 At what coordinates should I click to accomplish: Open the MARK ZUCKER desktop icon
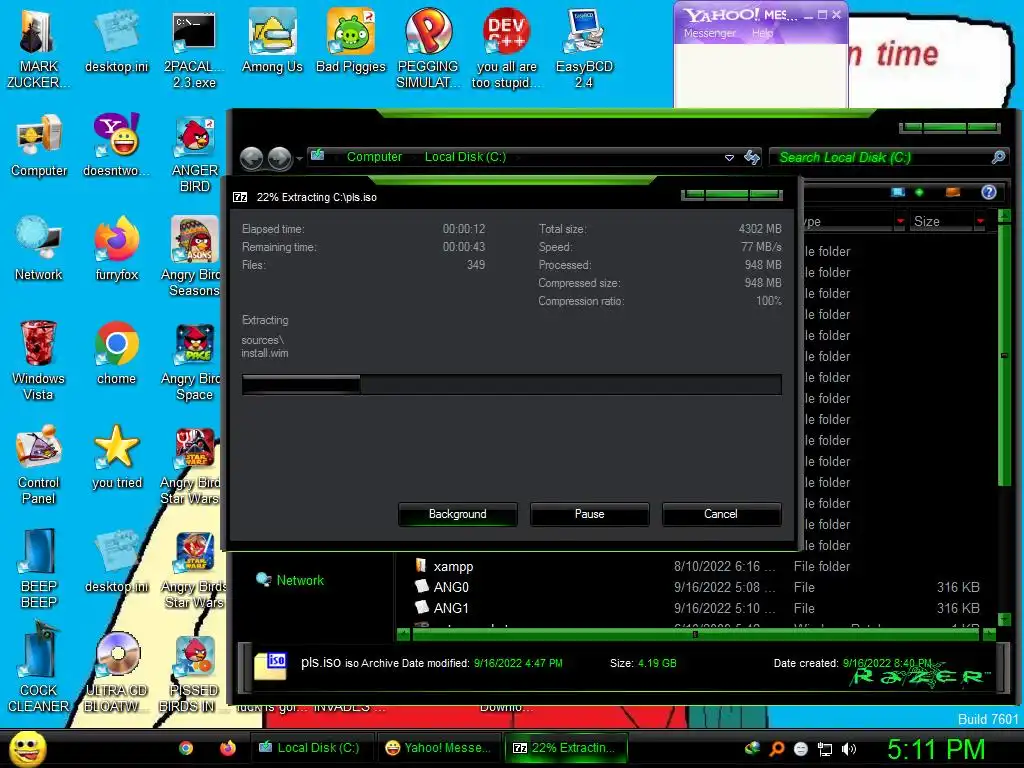point(38,49)
